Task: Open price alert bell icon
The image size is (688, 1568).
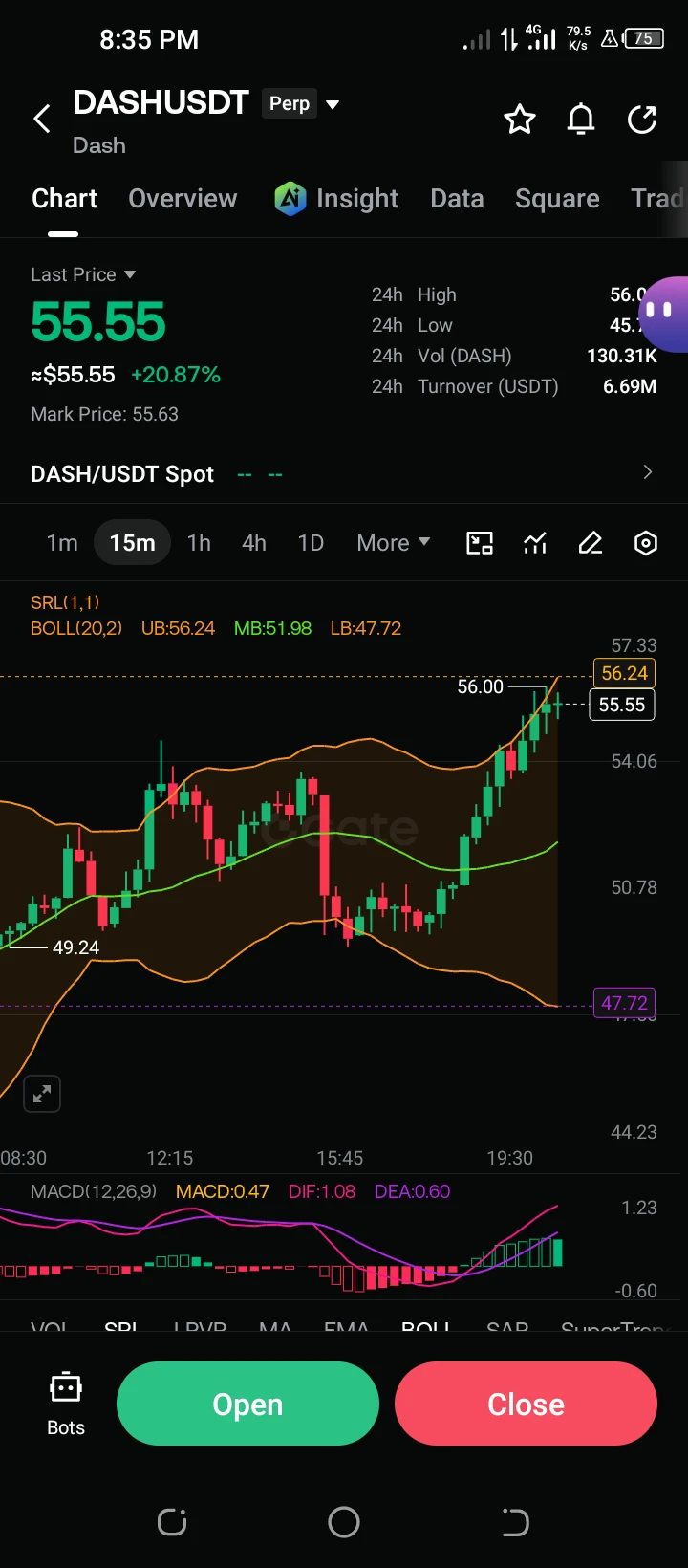Action: tap(581, 120)
